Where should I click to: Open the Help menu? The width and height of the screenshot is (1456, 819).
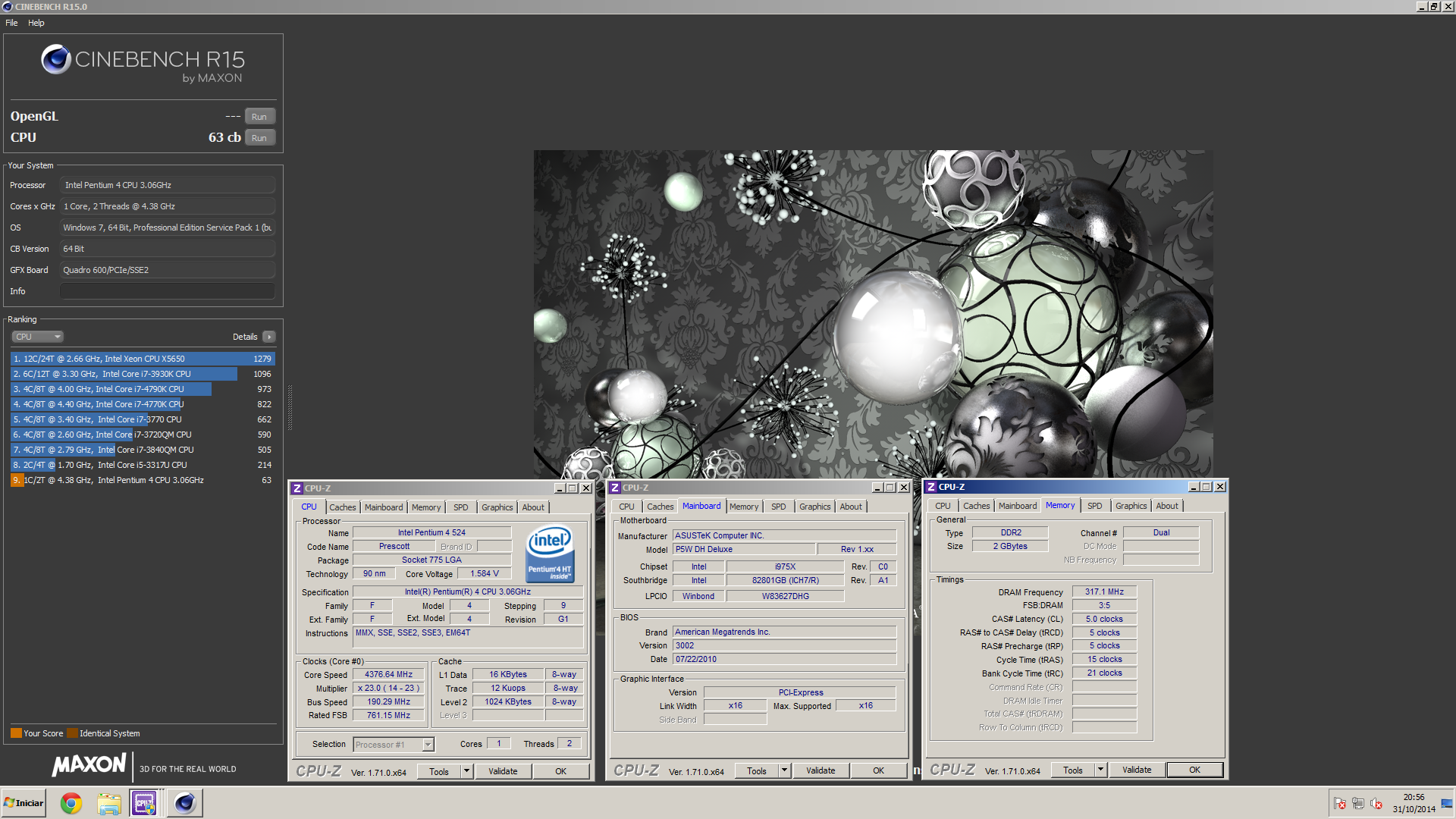[x=36, y=23]
